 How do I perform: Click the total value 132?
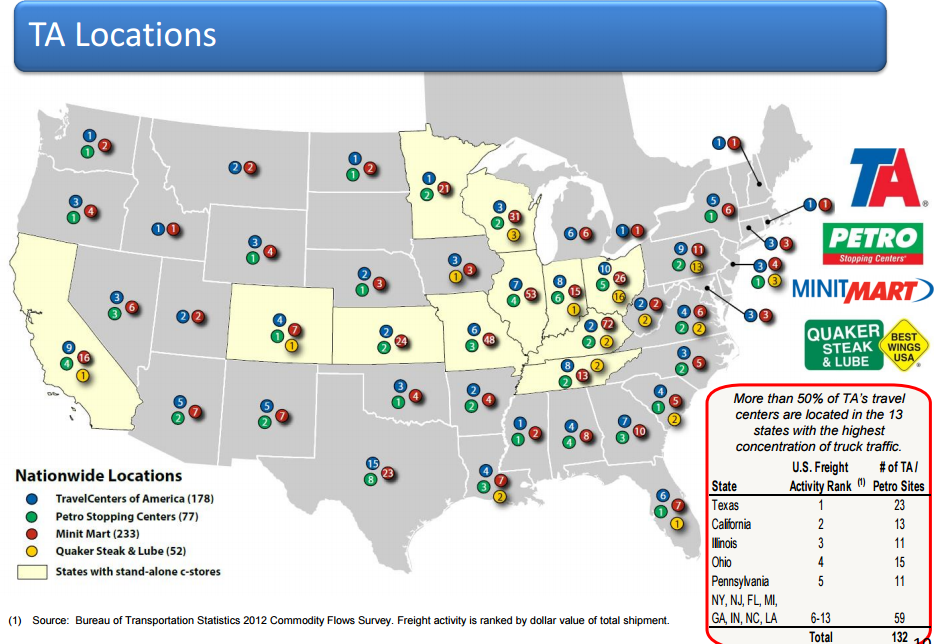tap(899, 637)
